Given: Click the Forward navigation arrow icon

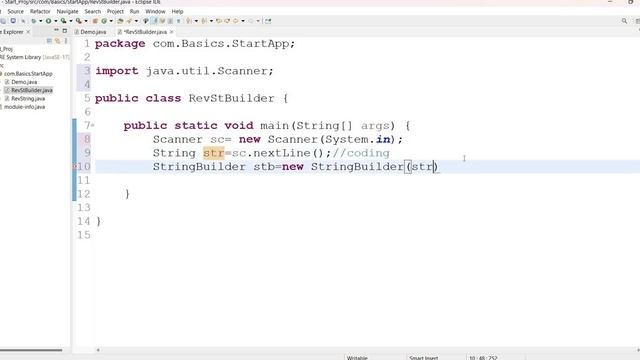Looking at the screenshot, I should coord(251,21).
